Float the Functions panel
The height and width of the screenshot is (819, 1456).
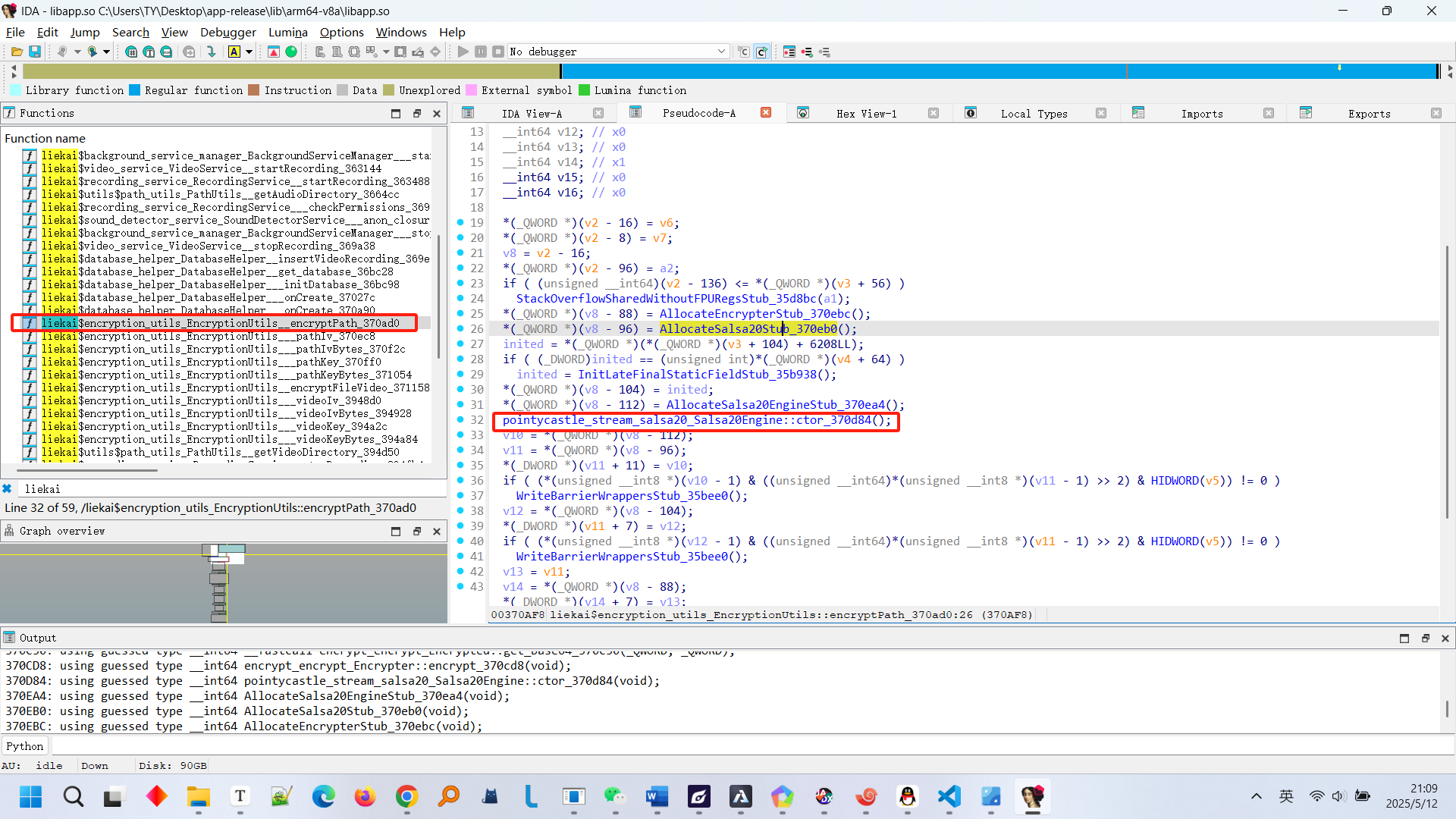[x=416, y=113]
